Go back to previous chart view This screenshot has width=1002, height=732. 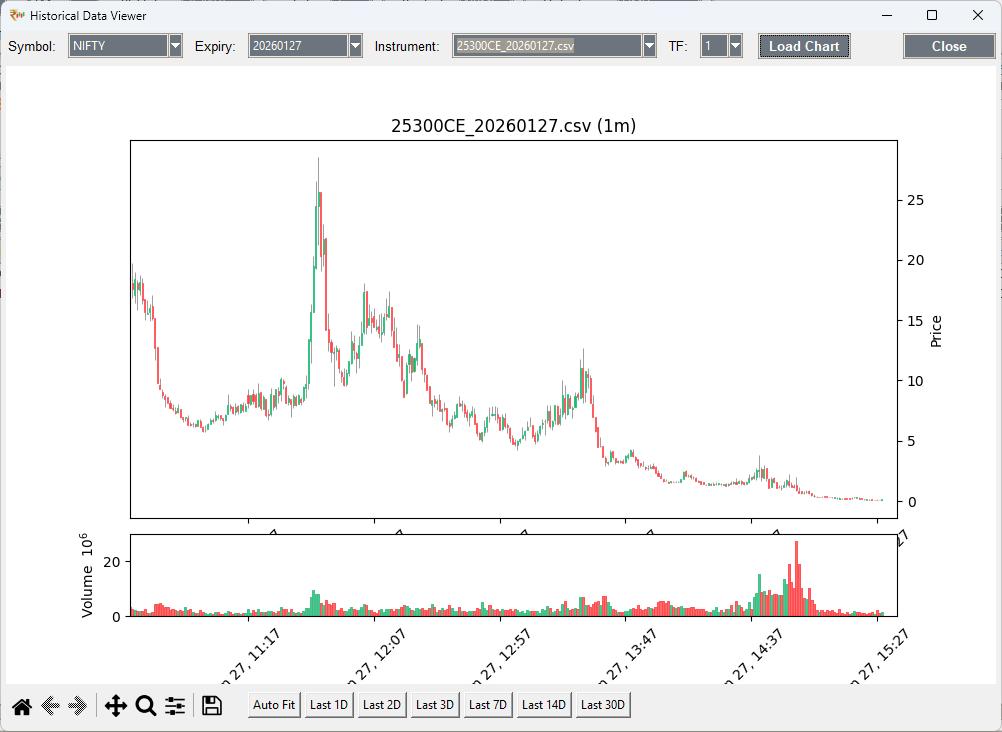(x=51, y=705)
